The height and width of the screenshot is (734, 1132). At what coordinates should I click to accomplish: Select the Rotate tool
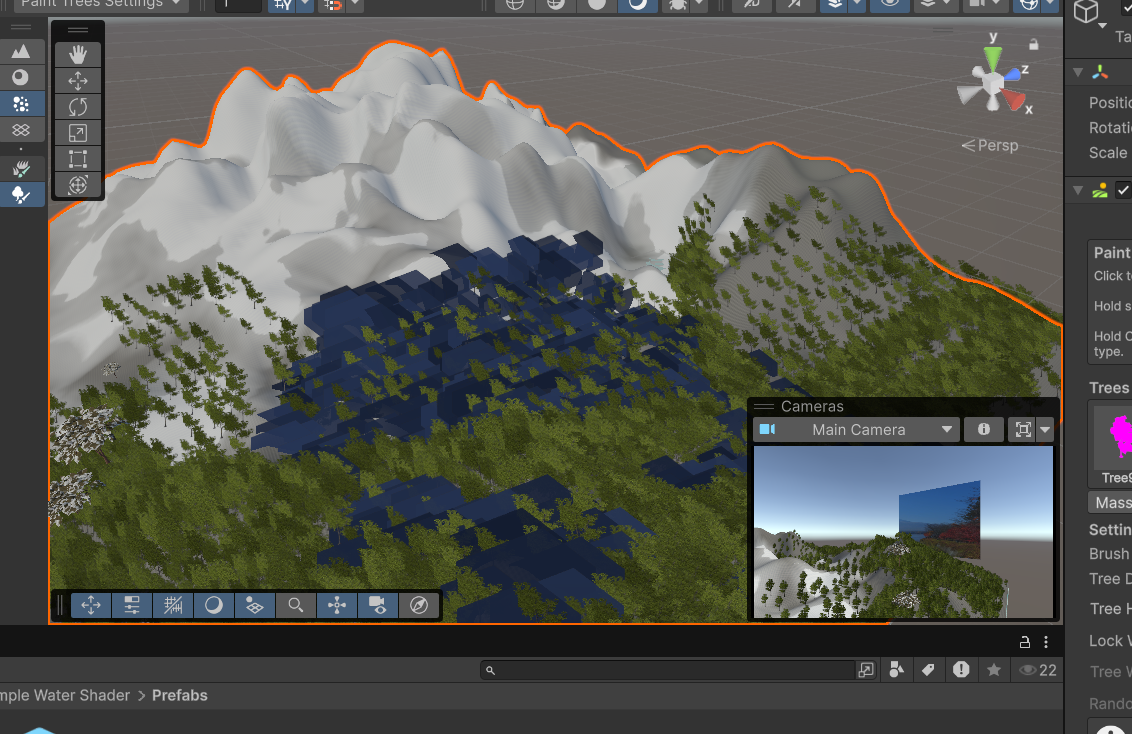78,107
